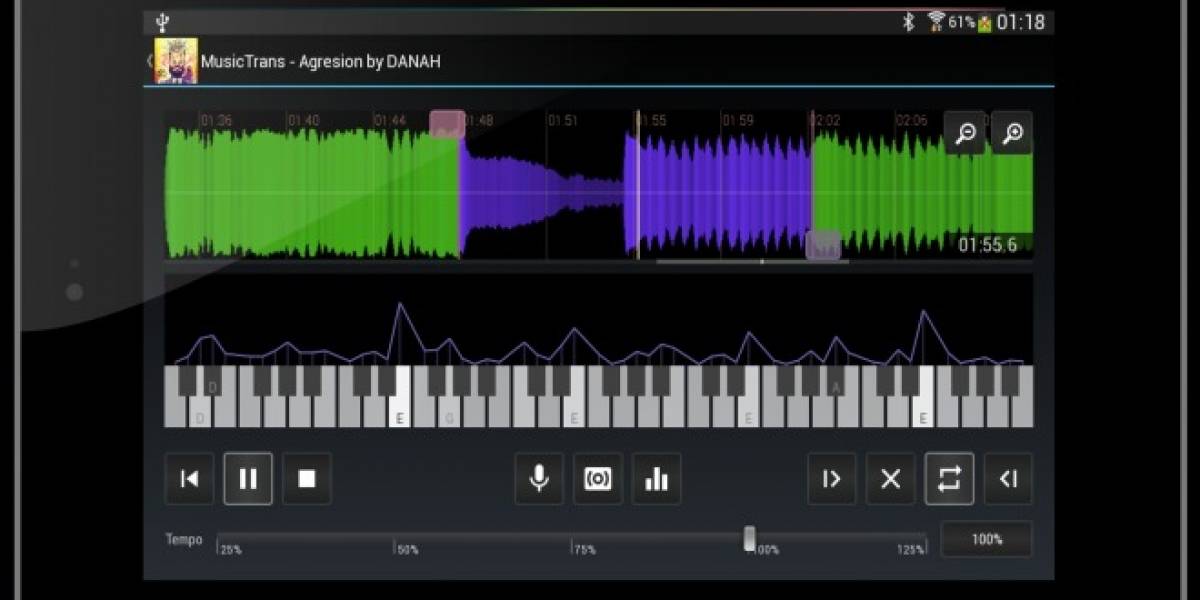The image size is (1200, 600).
Task: Click the 25% mark on the tempo scale
Action: [231, 550]
